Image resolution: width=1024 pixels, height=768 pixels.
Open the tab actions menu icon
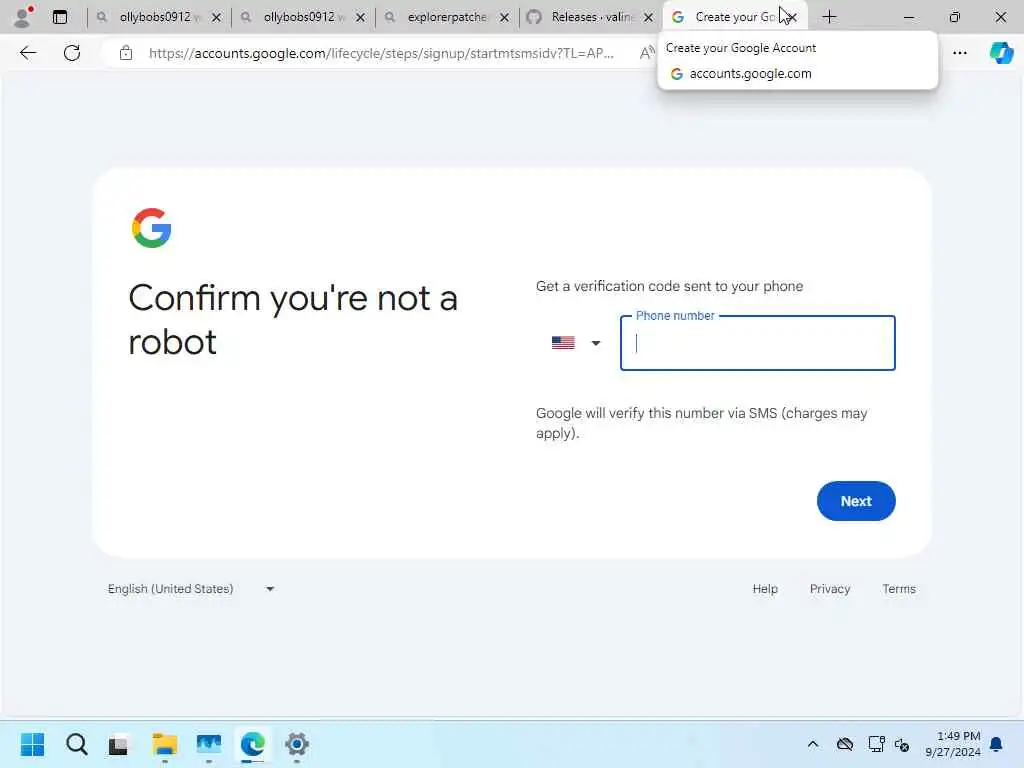tap(60, 17)
